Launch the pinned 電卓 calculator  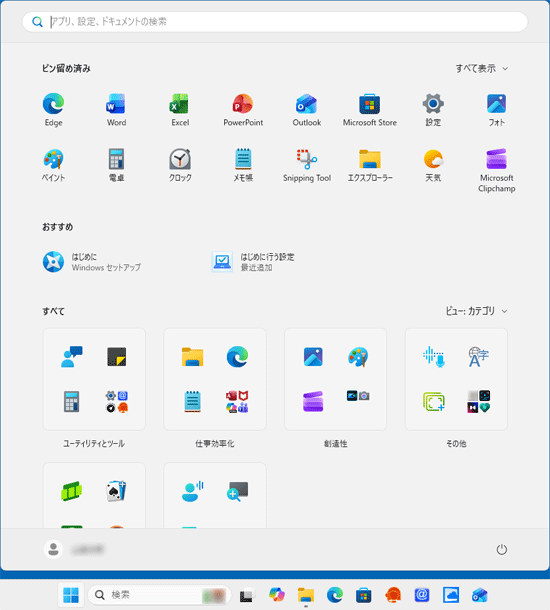coord(116,165)
